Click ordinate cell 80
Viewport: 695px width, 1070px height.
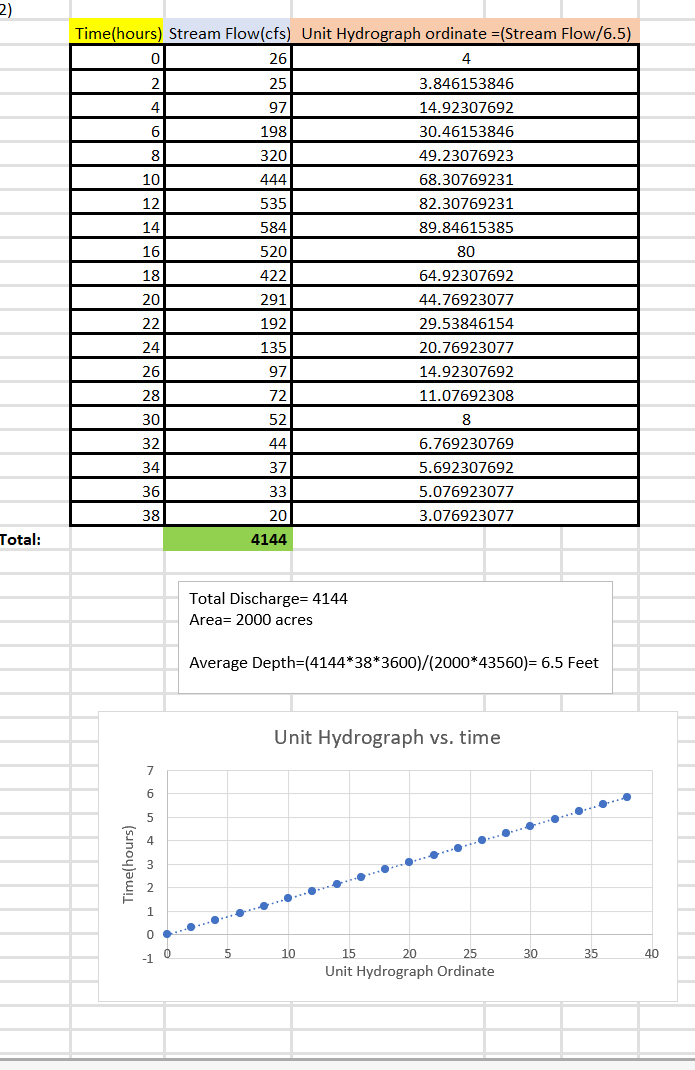466,251
